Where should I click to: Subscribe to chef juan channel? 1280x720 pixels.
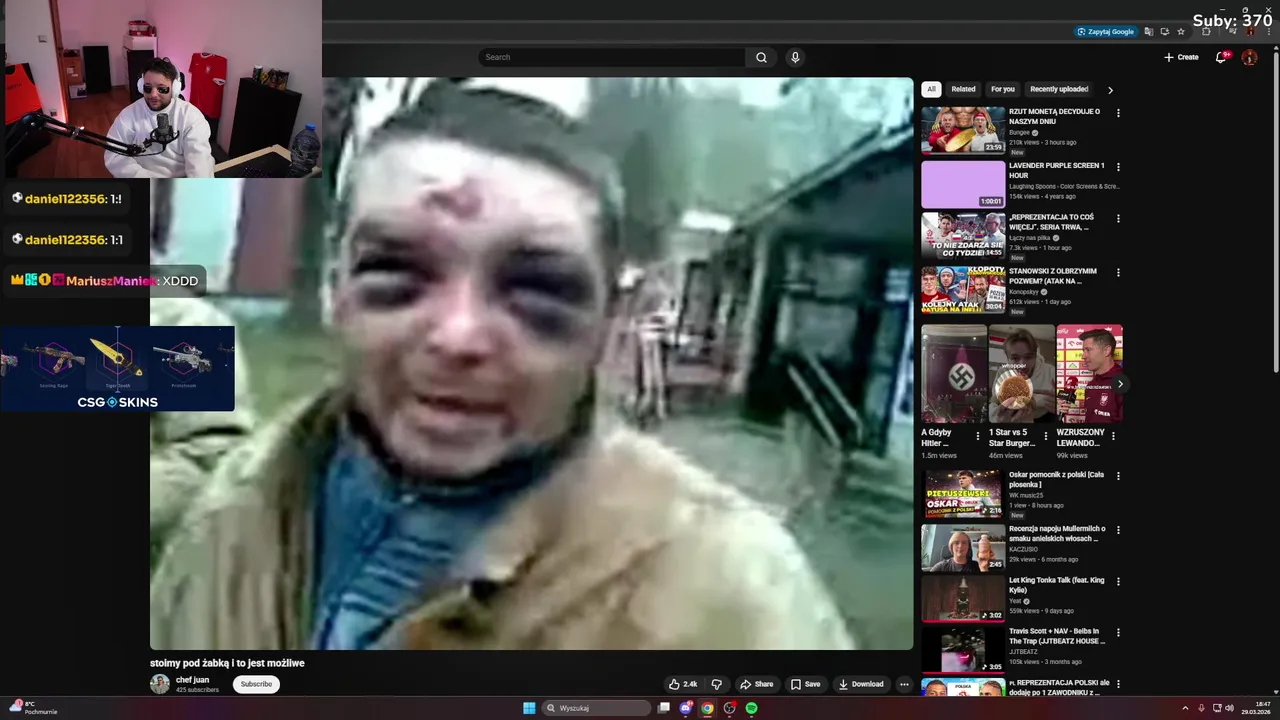[256, 684]
